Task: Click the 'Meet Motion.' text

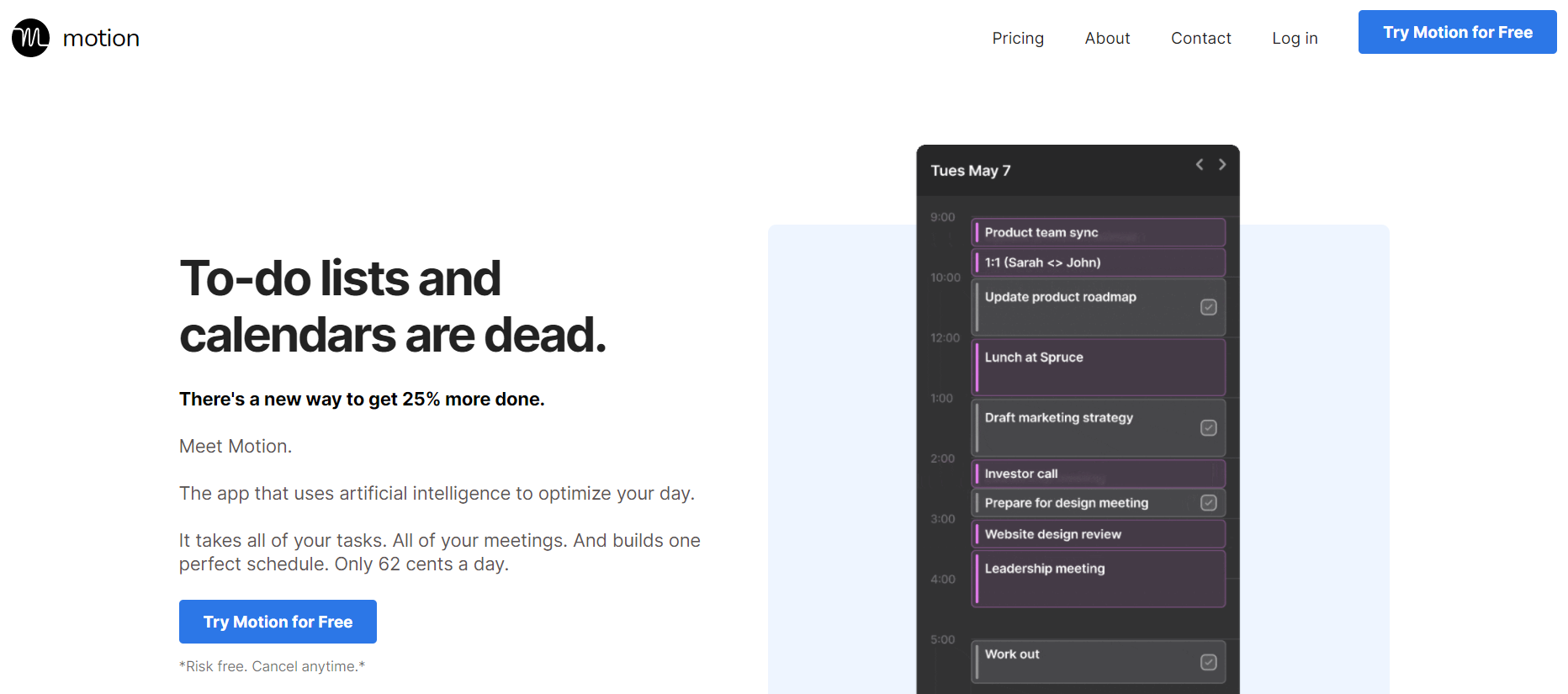Action: pos(236,447)
